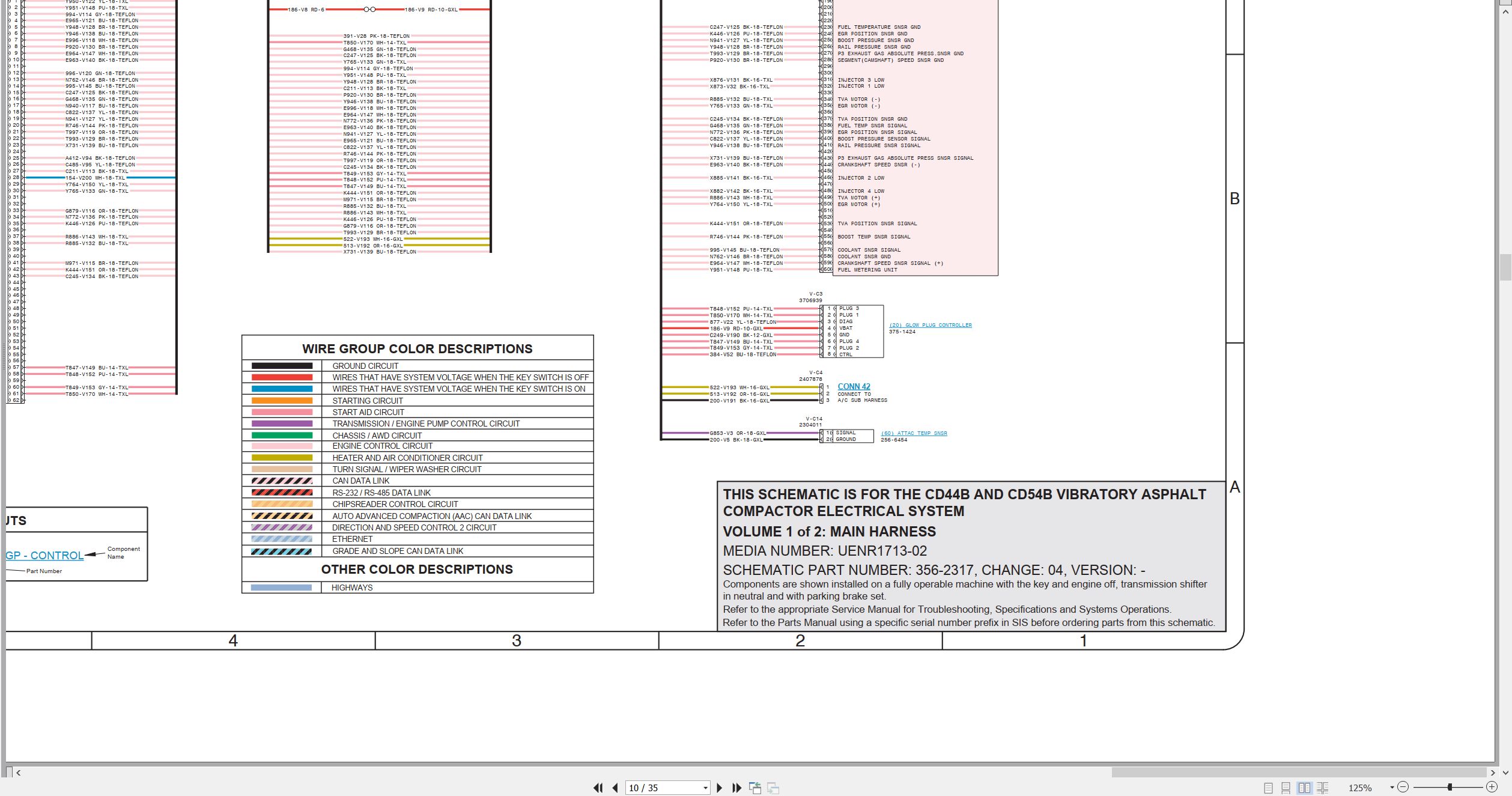Click 'FUEL METERING UNIT' pin label
This screenshot has height=796, width=1512.
(867, 270)
